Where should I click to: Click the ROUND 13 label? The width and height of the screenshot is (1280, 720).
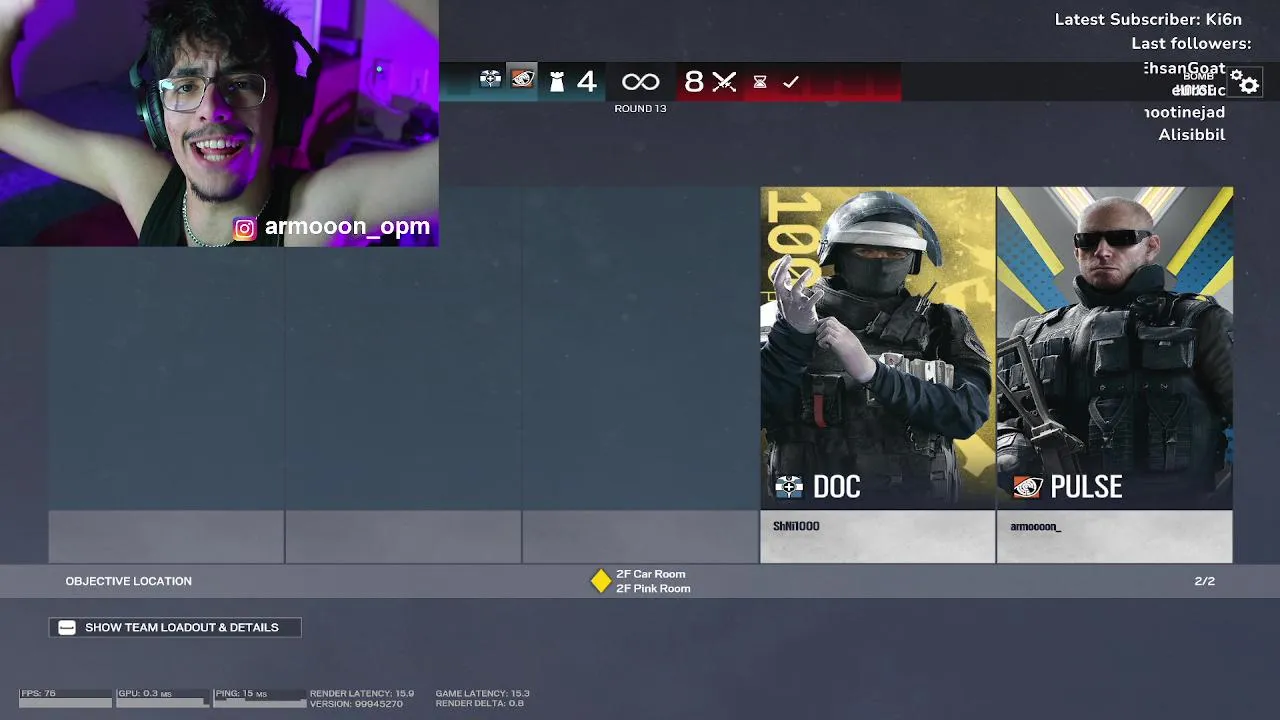pos(640,108)
